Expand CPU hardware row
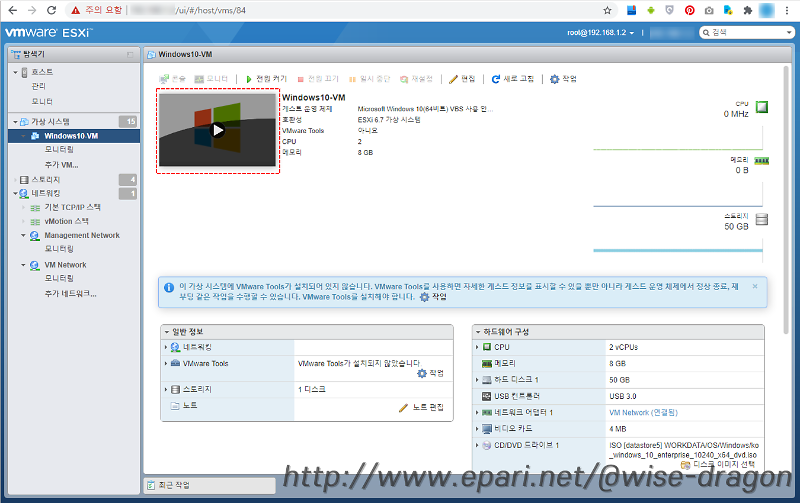Image resolution: width=800 pixels, height=503 pixels. click(478, 347)
